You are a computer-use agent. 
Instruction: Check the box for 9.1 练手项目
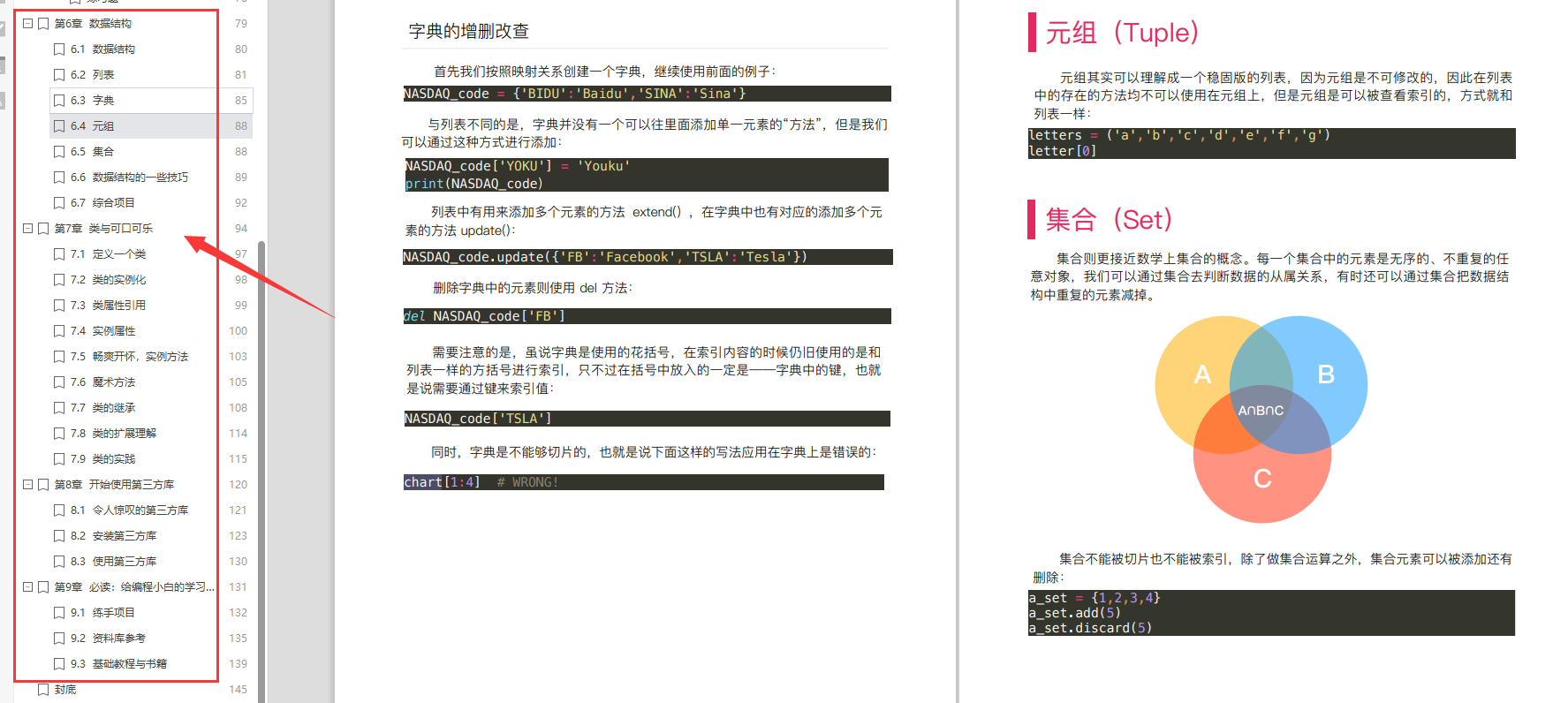[x=59, y=613]
